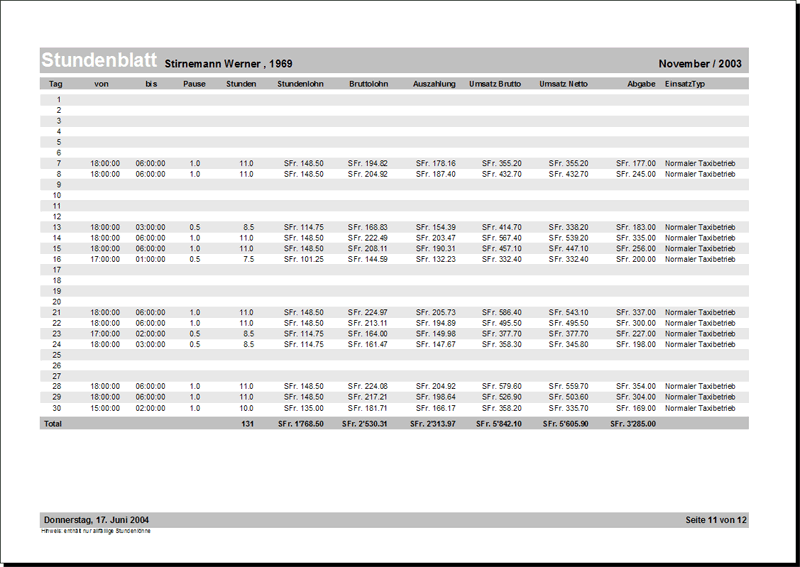Viewport: 800px width, 567px height.
Task: Click the Pause column header
Action: pyautogui.click(x=194, y=84)
